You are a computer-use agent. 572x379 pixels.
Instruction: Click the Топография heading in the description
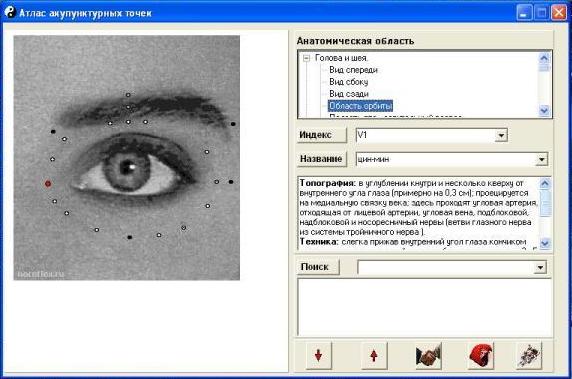coord(327,183)
